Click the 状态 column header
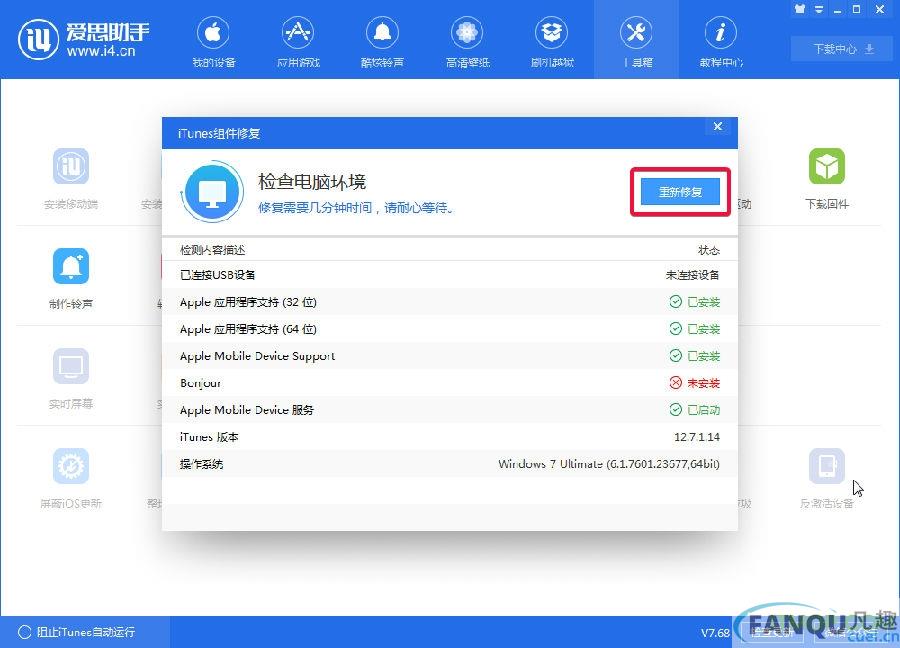The image size is (900, 648). coord(708,250)
